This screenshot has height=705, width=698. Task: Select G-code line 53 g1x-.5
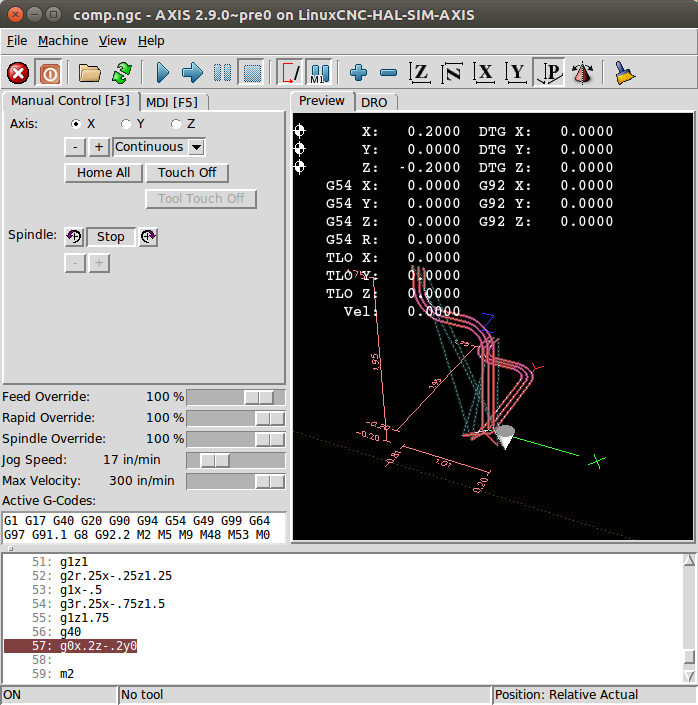pos(81,590)
